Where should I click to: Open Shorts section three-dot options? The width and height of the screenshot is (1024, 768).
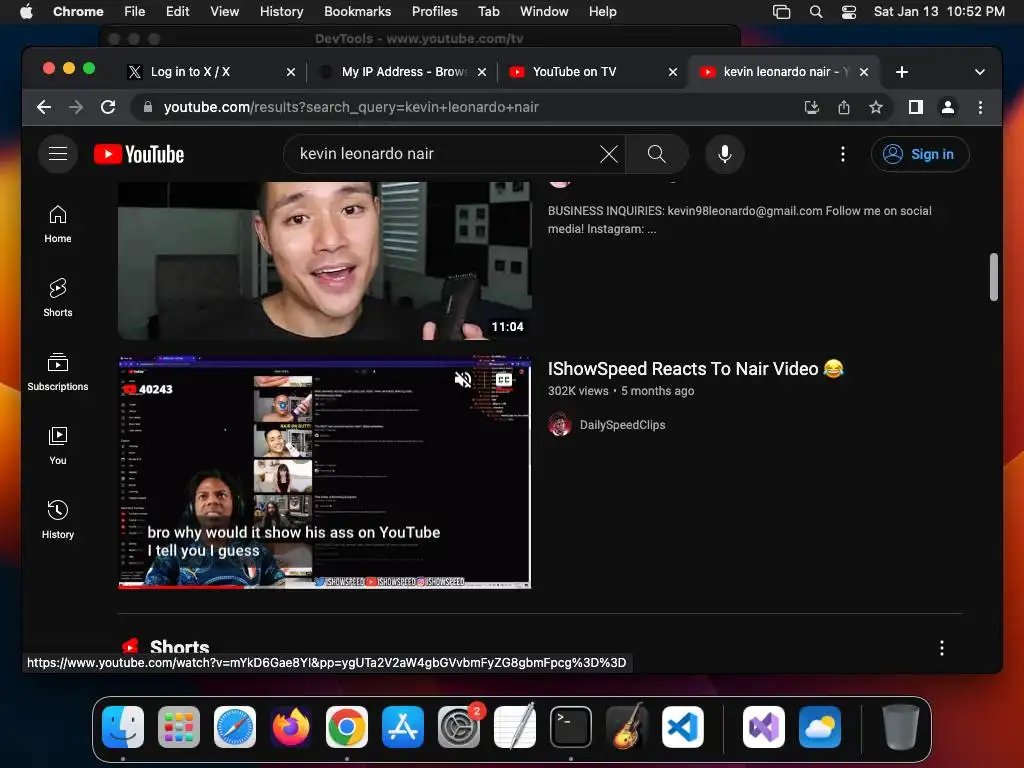pos(941,648)
